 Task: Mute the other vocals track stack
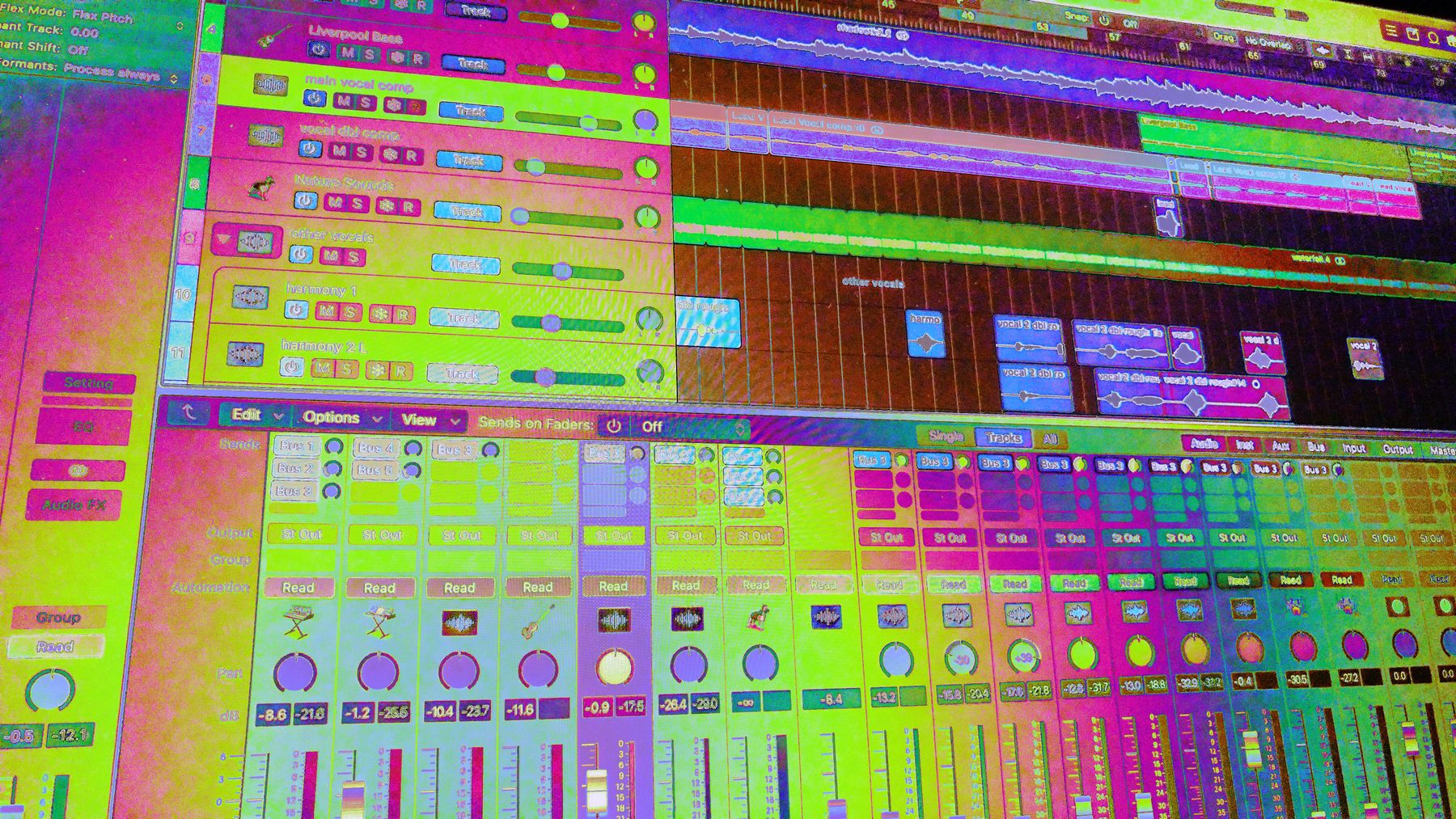(330, 255)
